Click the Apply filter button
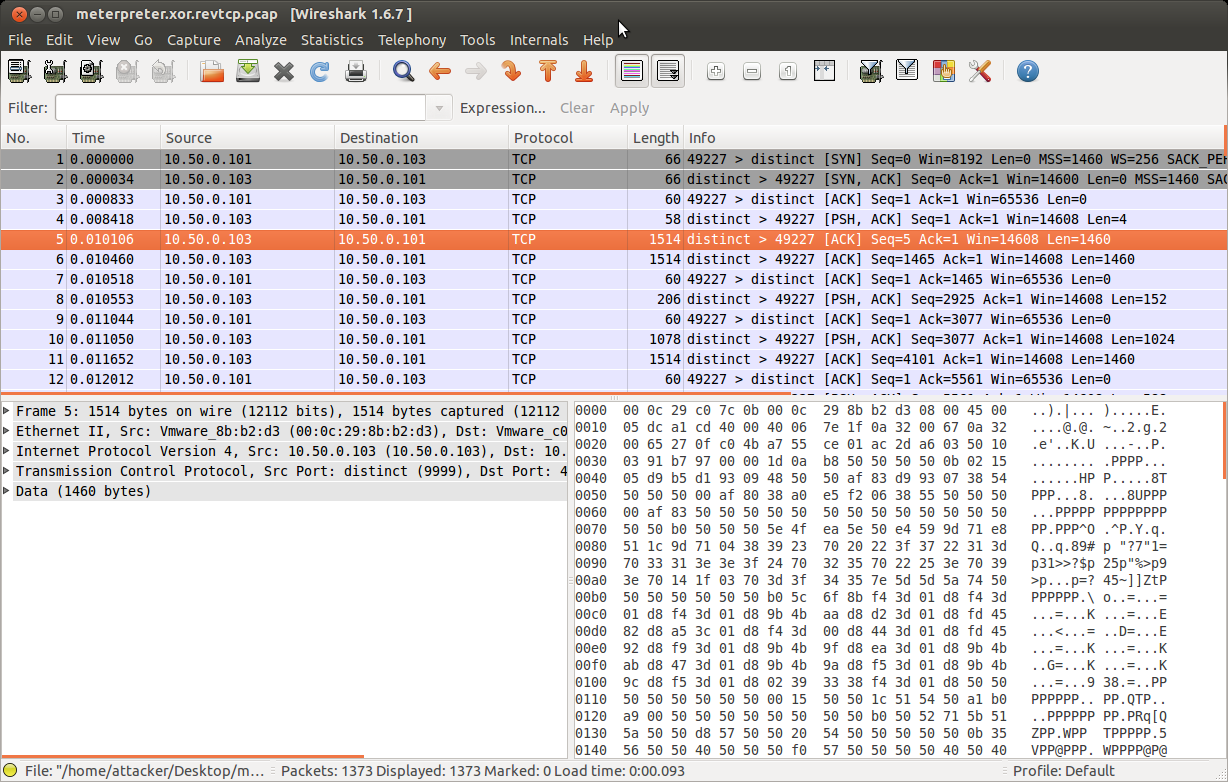 click(x=629, y=108)
